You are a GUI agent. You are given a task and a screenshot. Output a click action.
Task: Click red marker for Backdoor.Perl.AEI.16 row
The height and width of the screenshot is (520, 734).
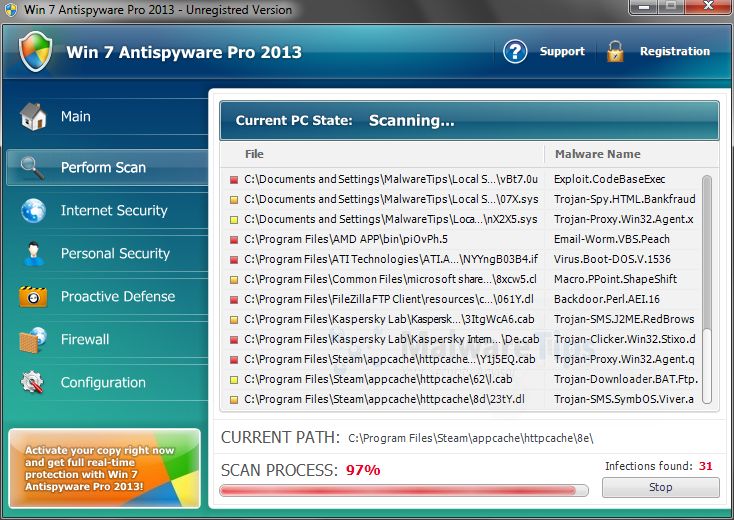tap(234, 300)
